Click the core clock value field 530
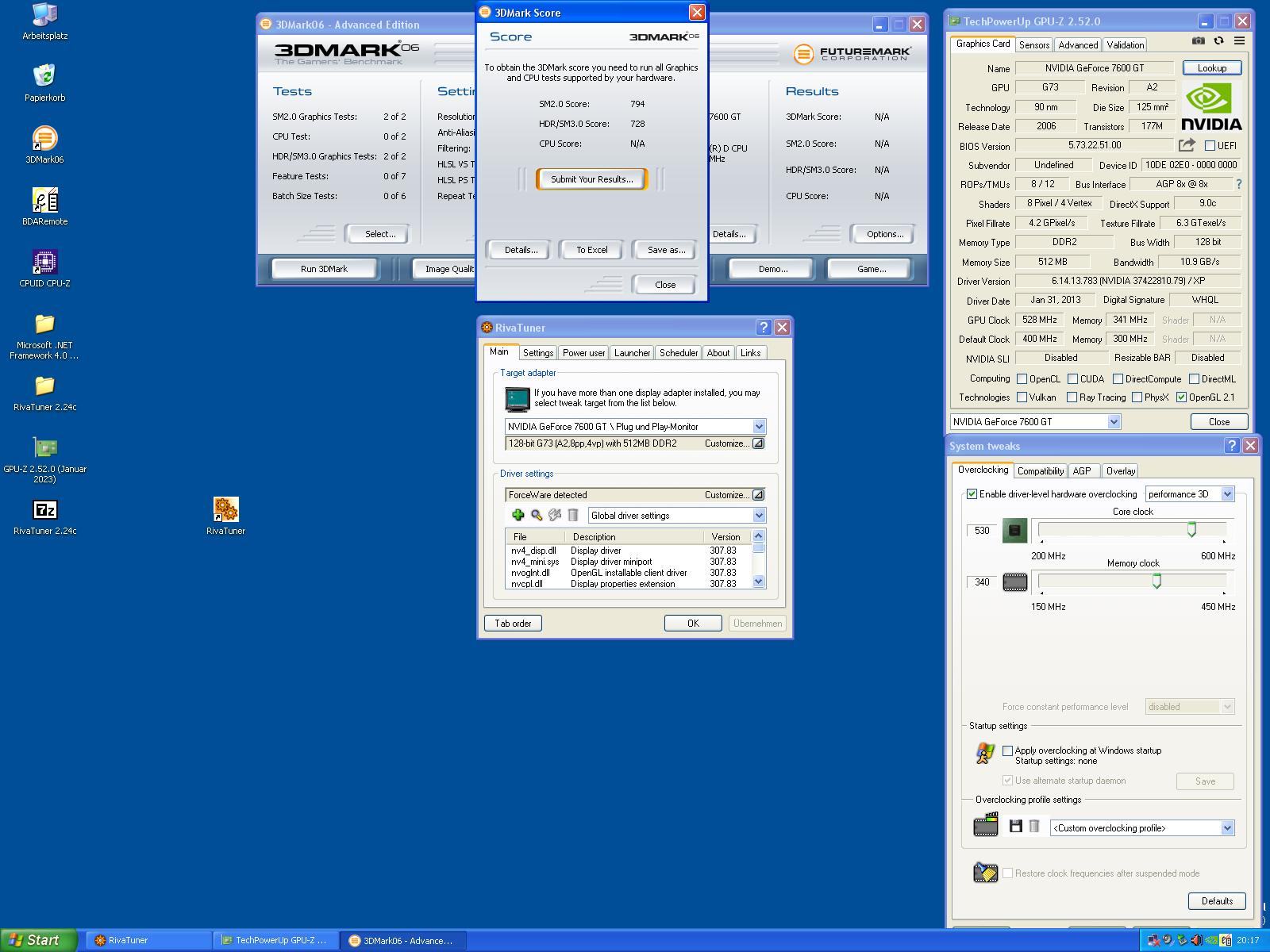1270x952 pixels. coord(982,531)
